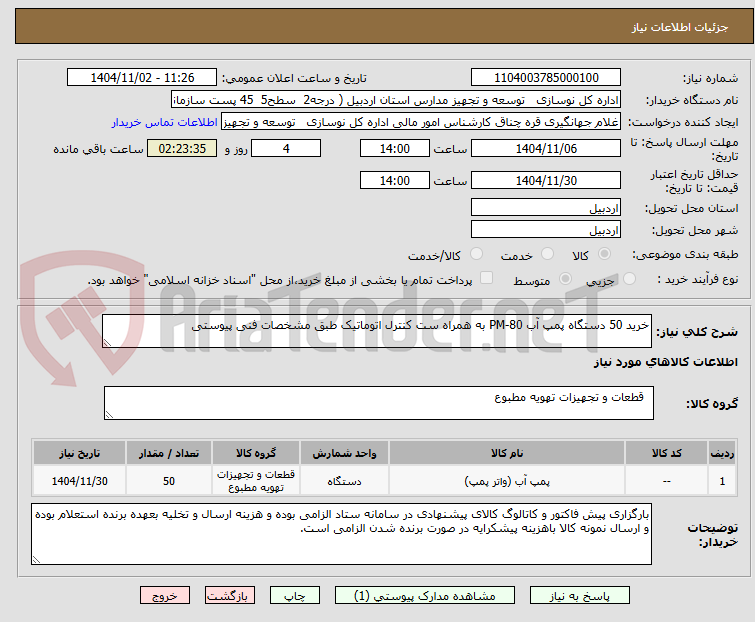
Task: Select the 'متوسط' purchase type radio
Action: tap(565, 278)
